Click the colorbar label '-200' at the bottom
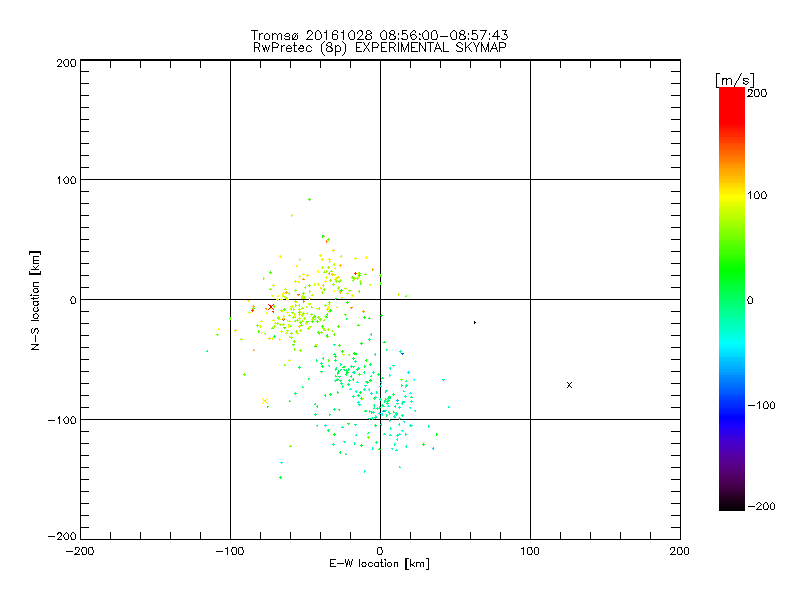The height and width of the screenshot is (600, 800). click(761, 506)
